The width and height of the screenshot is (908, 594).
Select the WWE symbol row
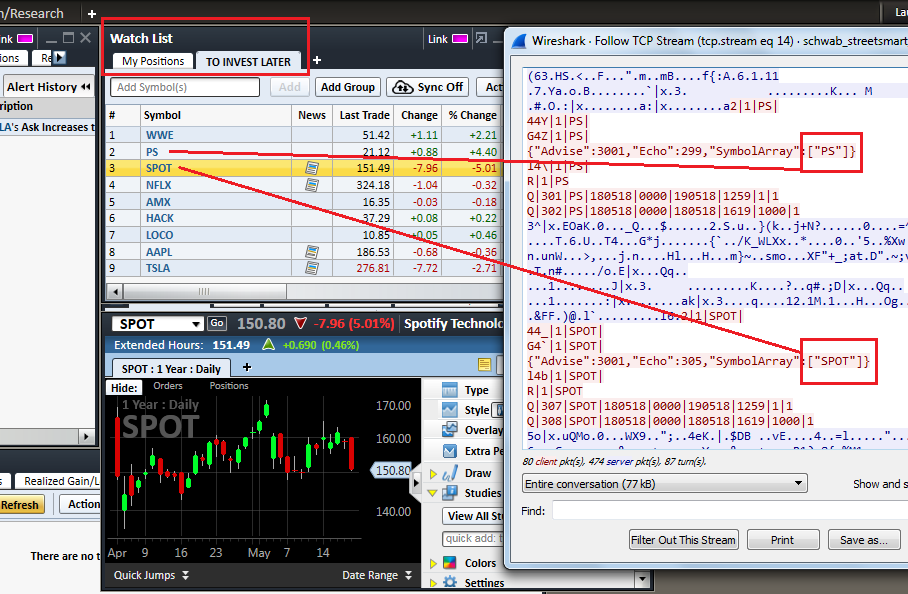pyautogui.click(x=303, y=135)
